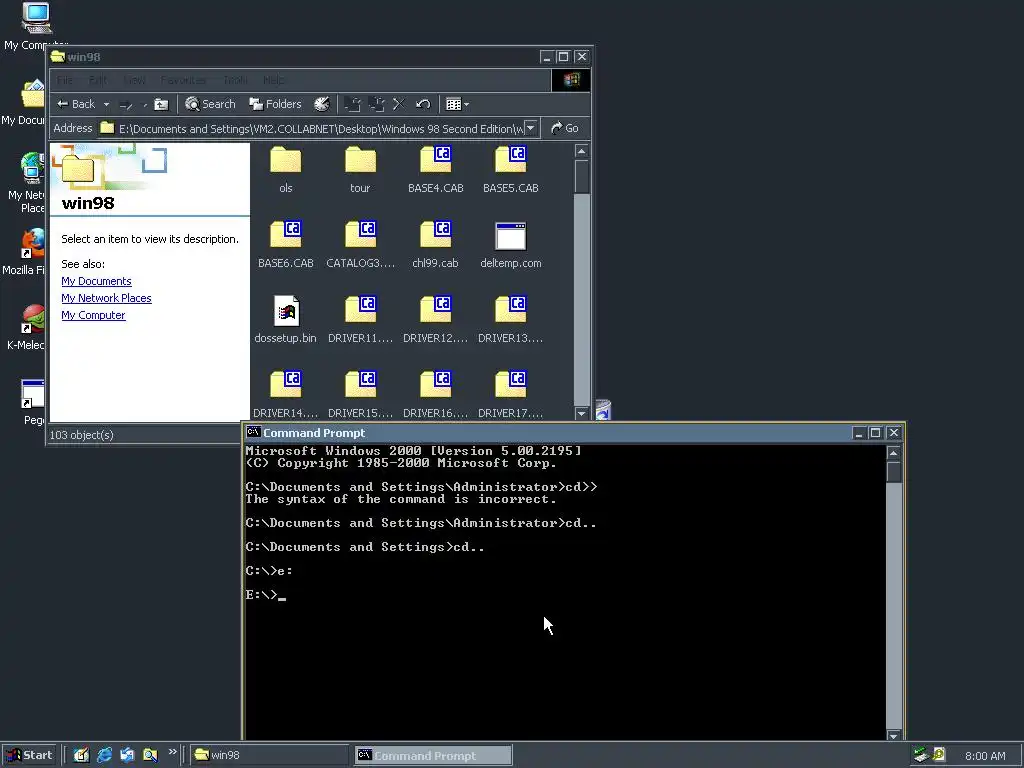Click the Command Prompt scrollbar up arrow
This screenshot has height=768, width=1024.
click(893, 453)
